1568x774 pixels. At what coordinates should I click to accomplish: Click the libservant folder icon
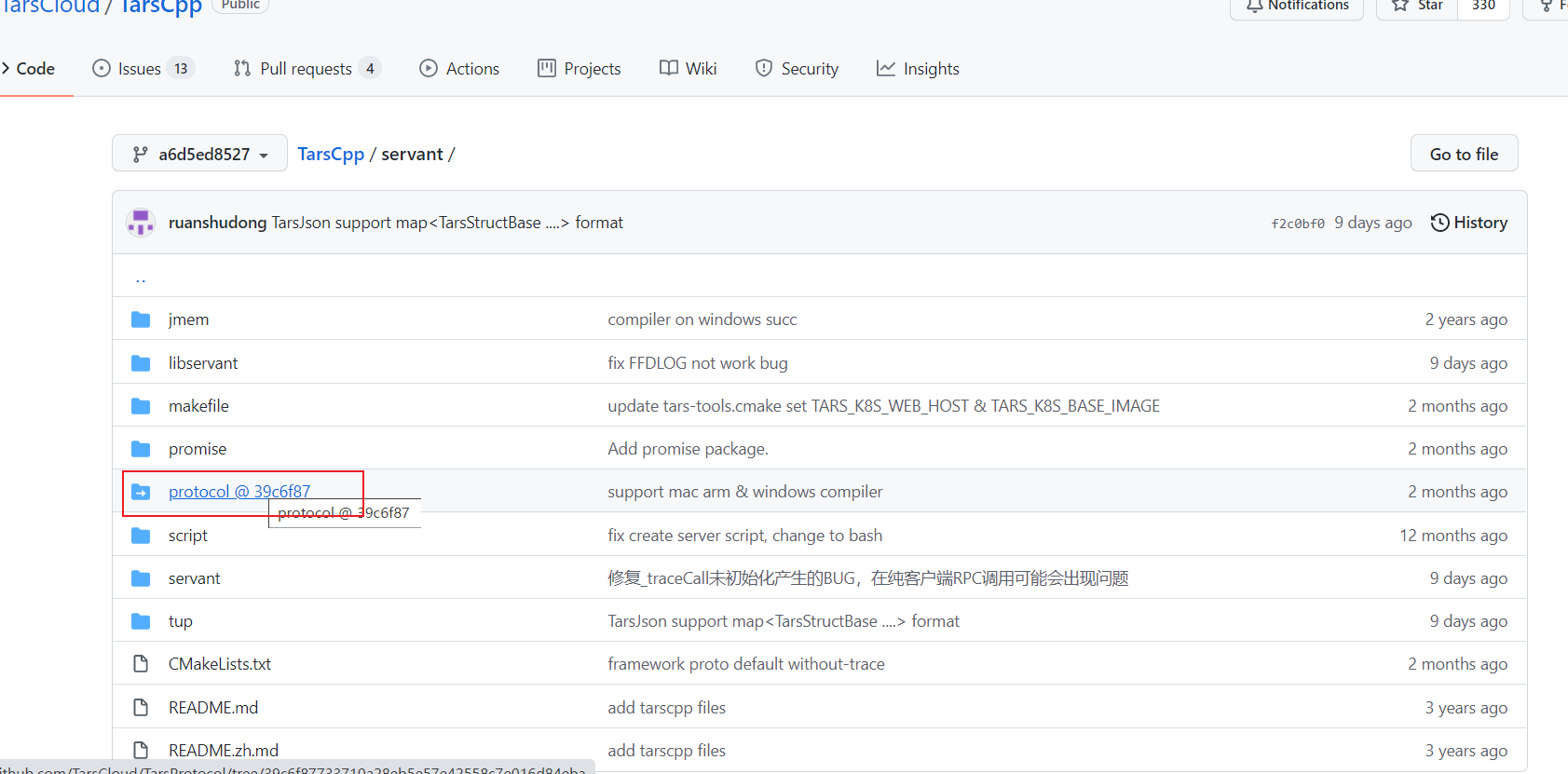(x=141, y=363)
